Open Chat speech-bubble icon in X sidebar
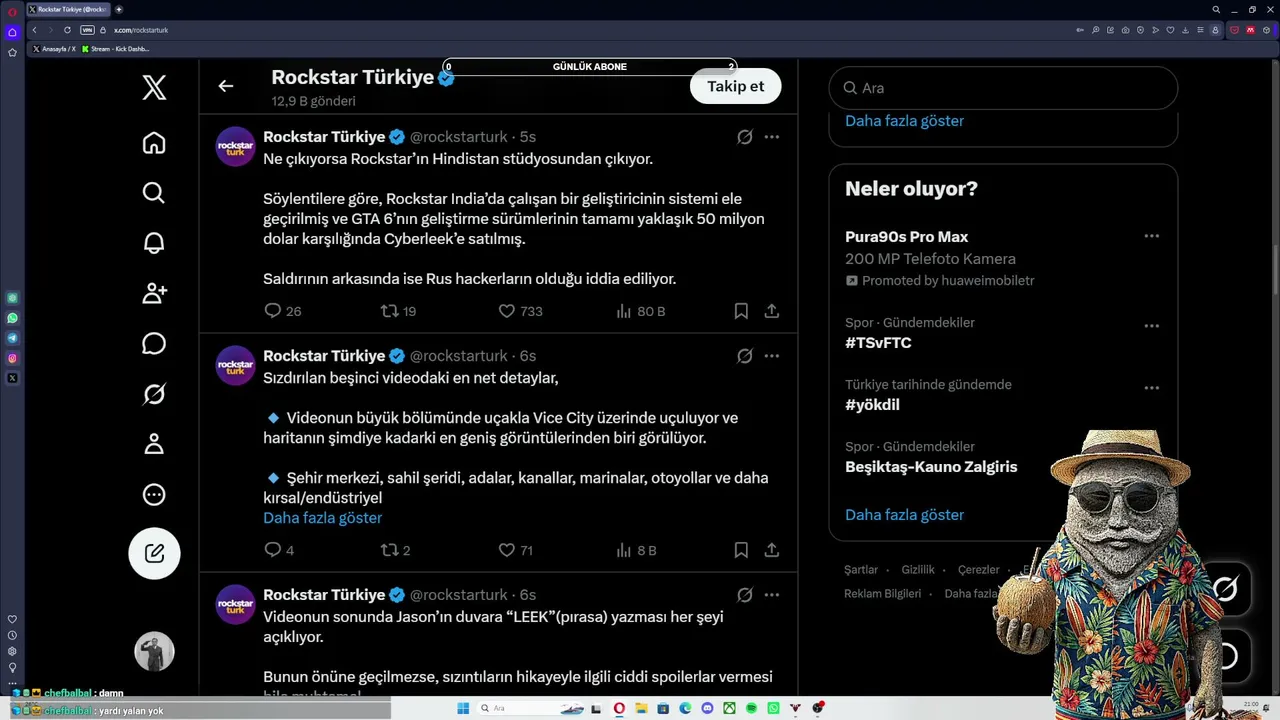1280x720 pixels. (154, 344)
